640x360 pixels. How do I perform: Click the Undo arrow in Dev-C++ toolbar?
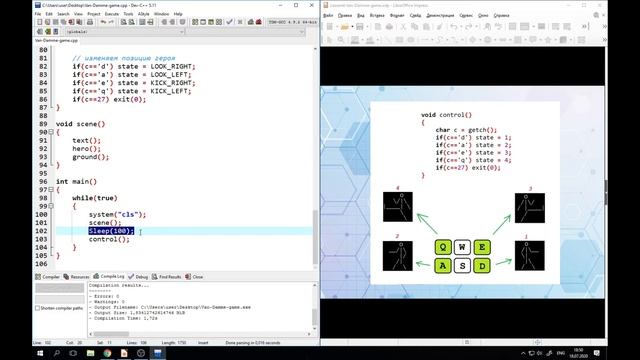point(103,22)
